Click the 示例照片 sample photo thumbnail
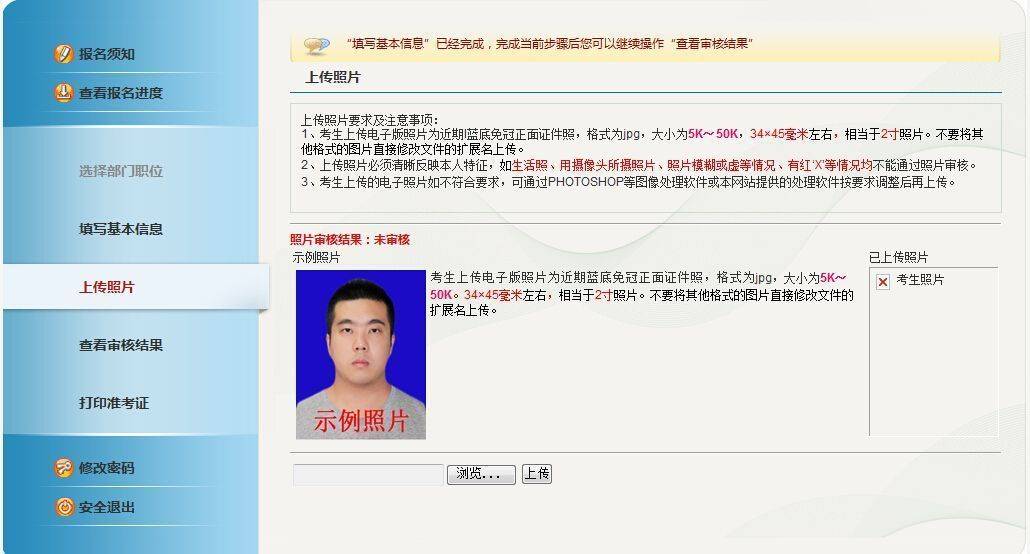 pyautogui.click(x=361, y=354)
